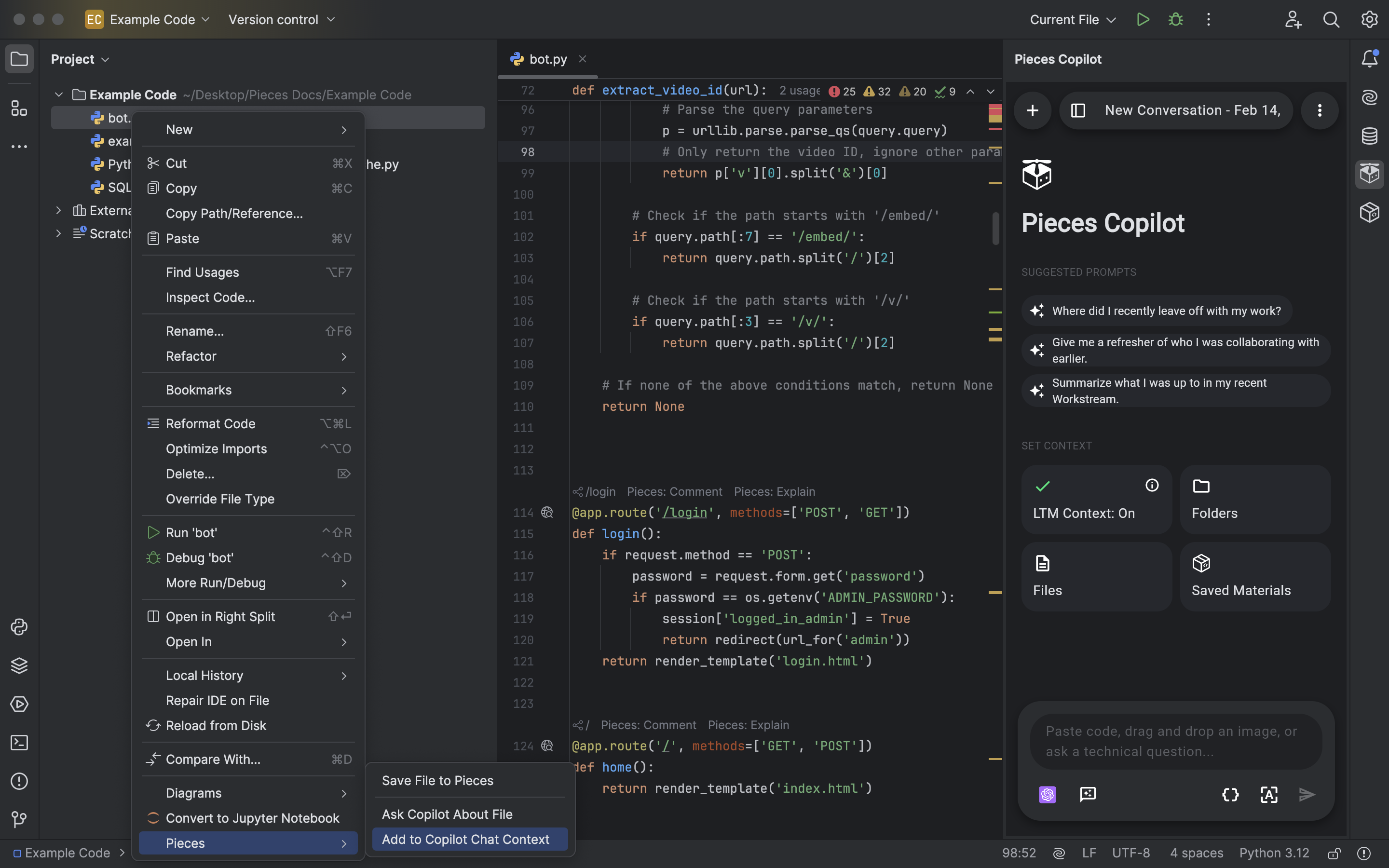This screenshot has height=868, width=1389.
Task: Send the Copilot message with arrow icon
Action: tap(1307, 795)
